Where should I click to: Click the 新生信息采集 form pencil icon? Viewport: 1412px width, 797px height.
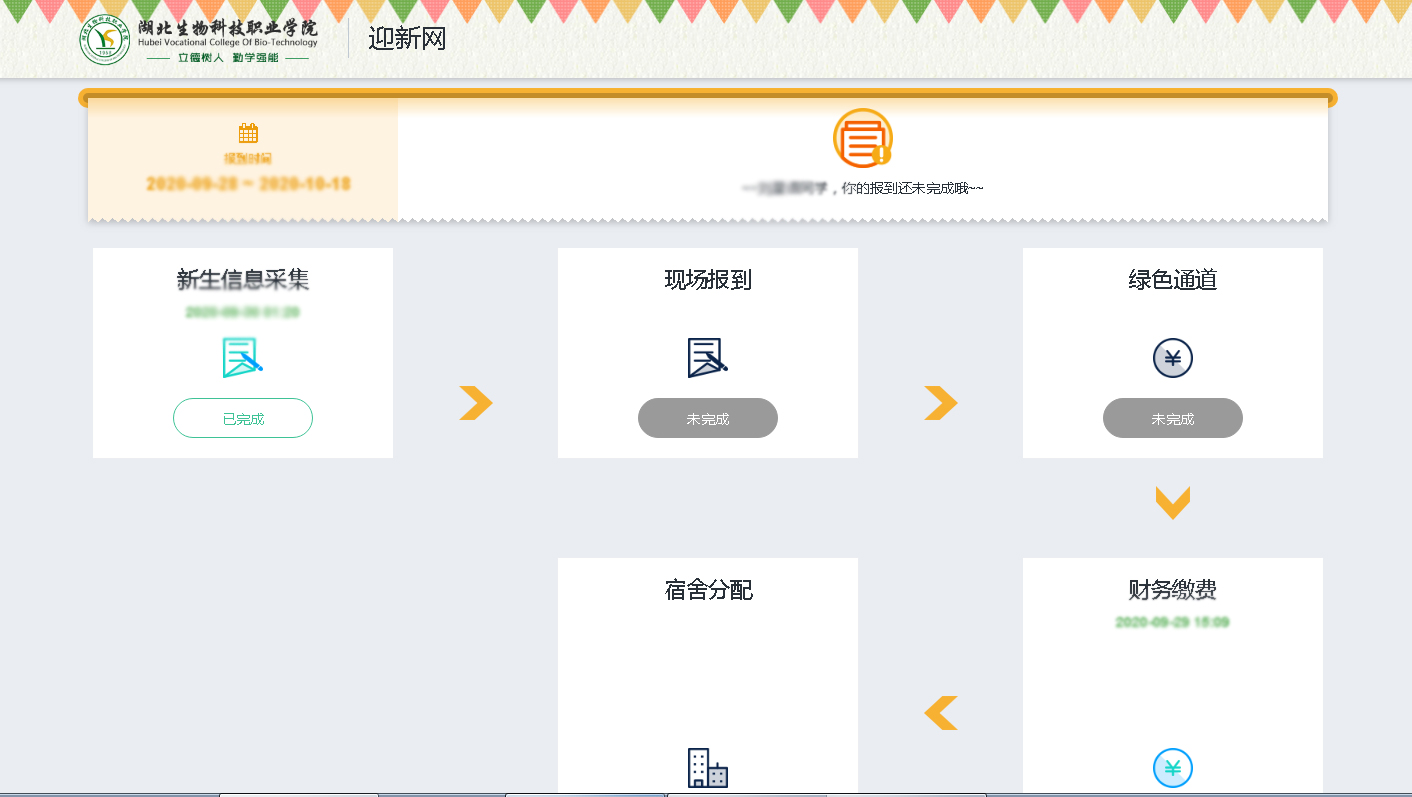[243, 358]
